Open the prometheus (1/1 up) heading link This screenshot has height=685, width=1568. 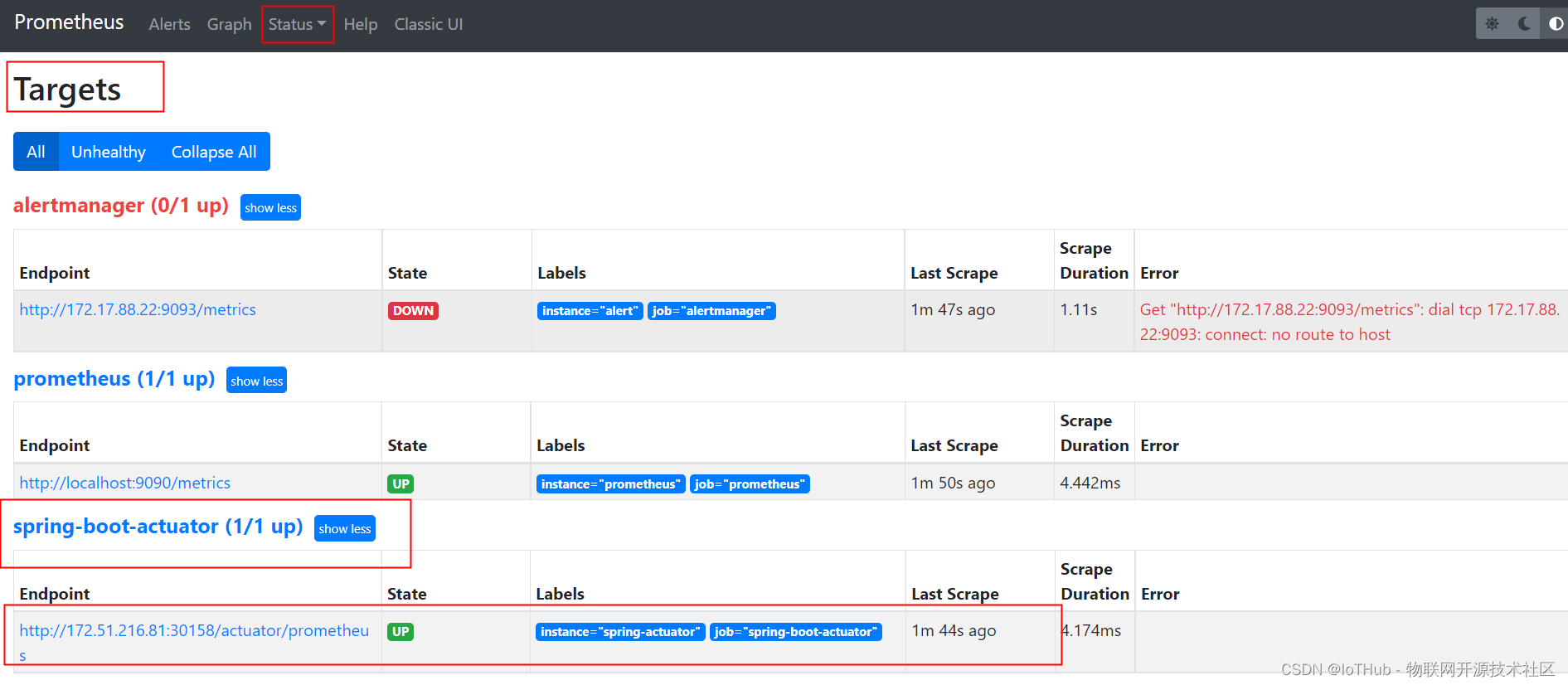click(114, 379)
